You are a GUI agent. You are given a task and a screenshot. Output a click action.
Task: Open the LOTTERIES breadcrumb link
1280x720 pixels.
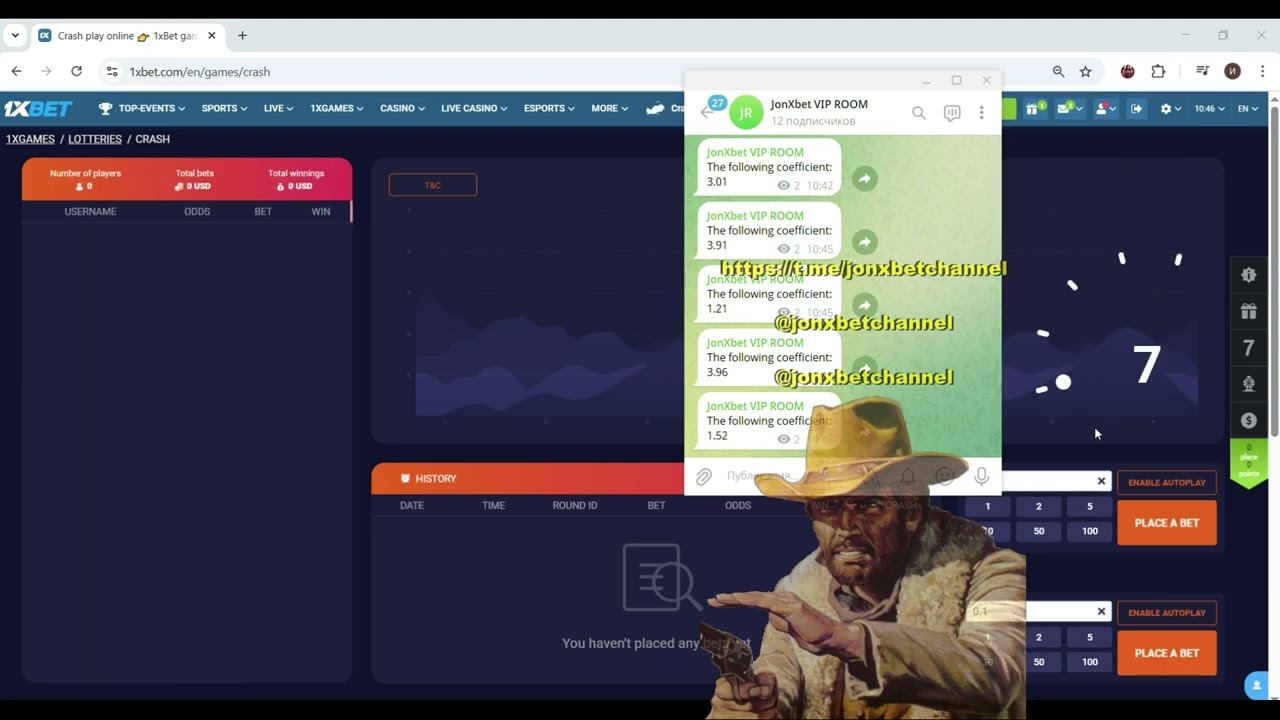(95, 139)
